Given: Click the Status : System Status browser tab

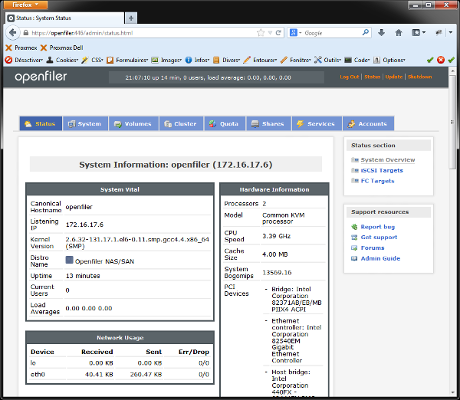Looking at the screenshot, I should (65, 18).
